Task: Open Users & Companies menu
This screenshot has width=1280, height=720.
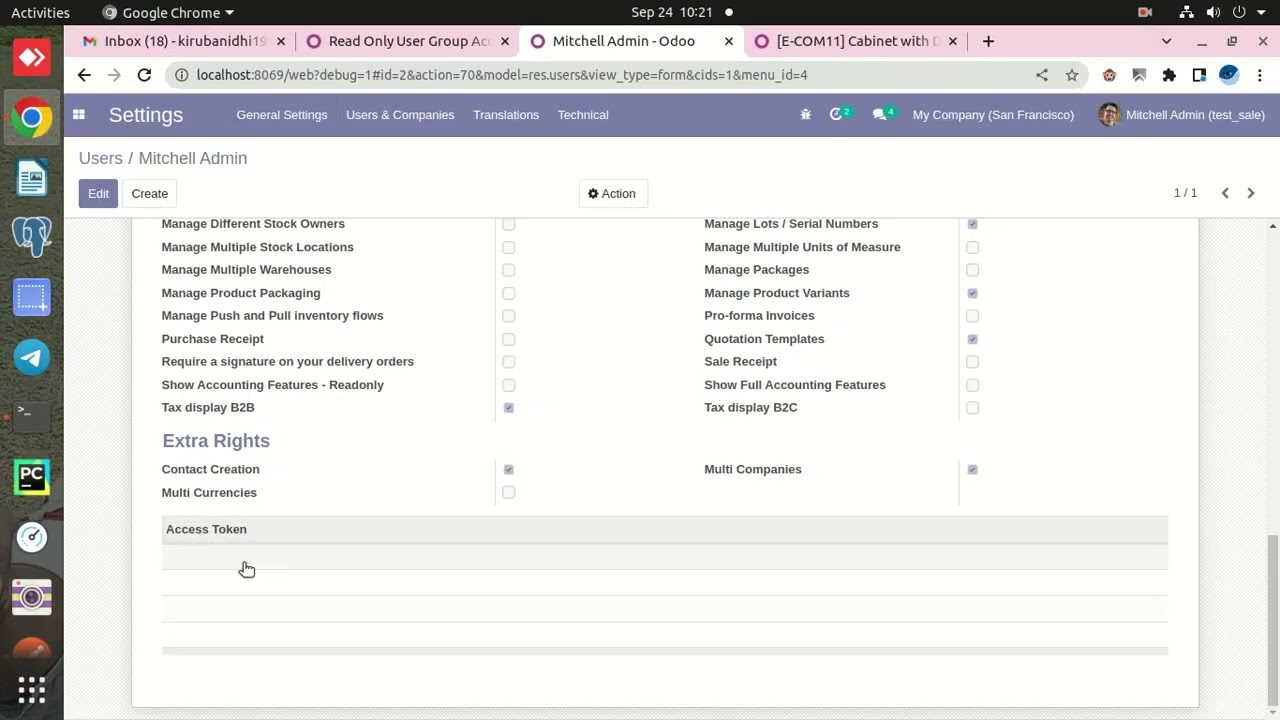Action: click(x=400, y=115)
